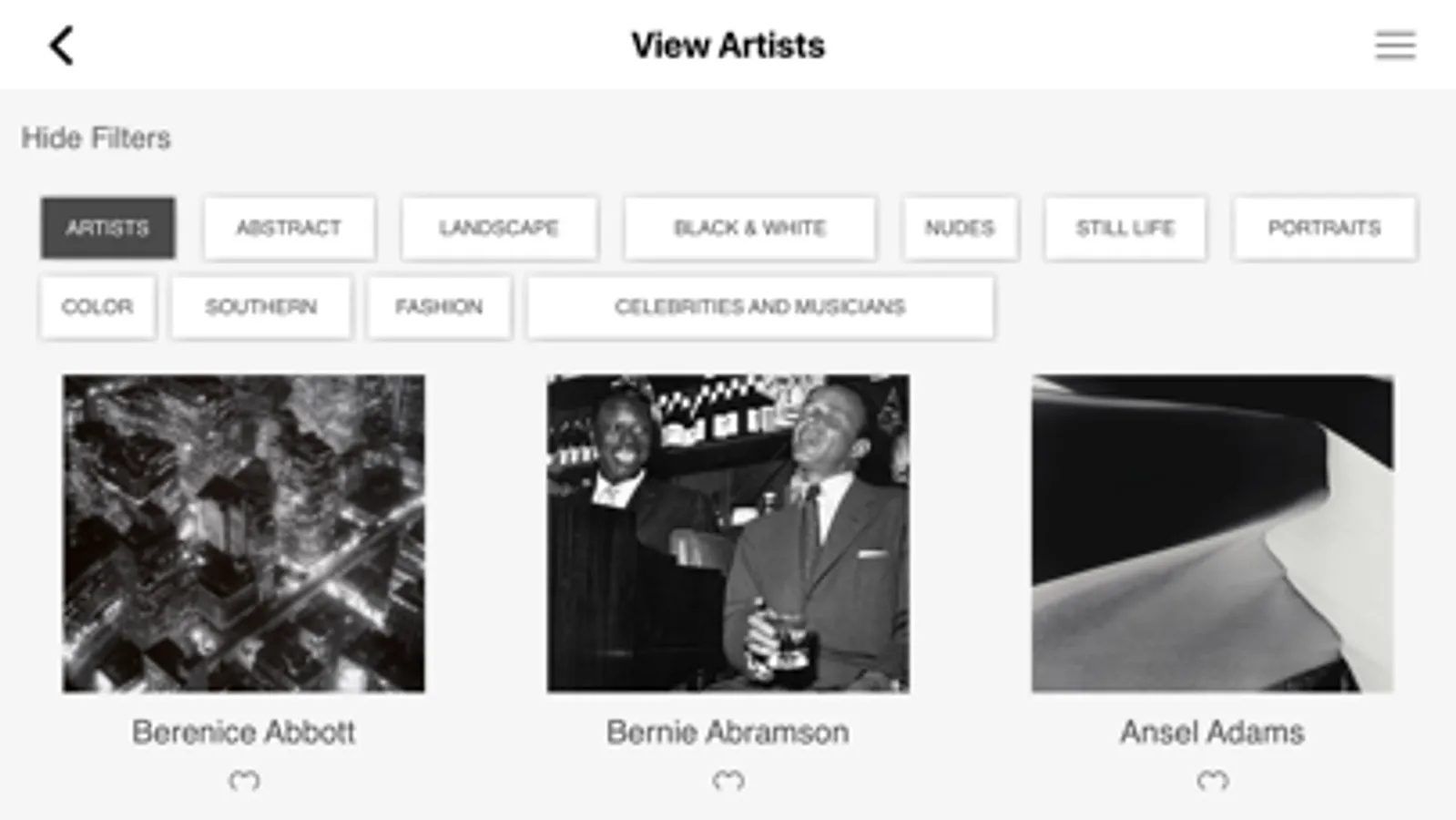Pick the Southern filter
Screen dimensions: 1456x820
click(x=261, y=307)
